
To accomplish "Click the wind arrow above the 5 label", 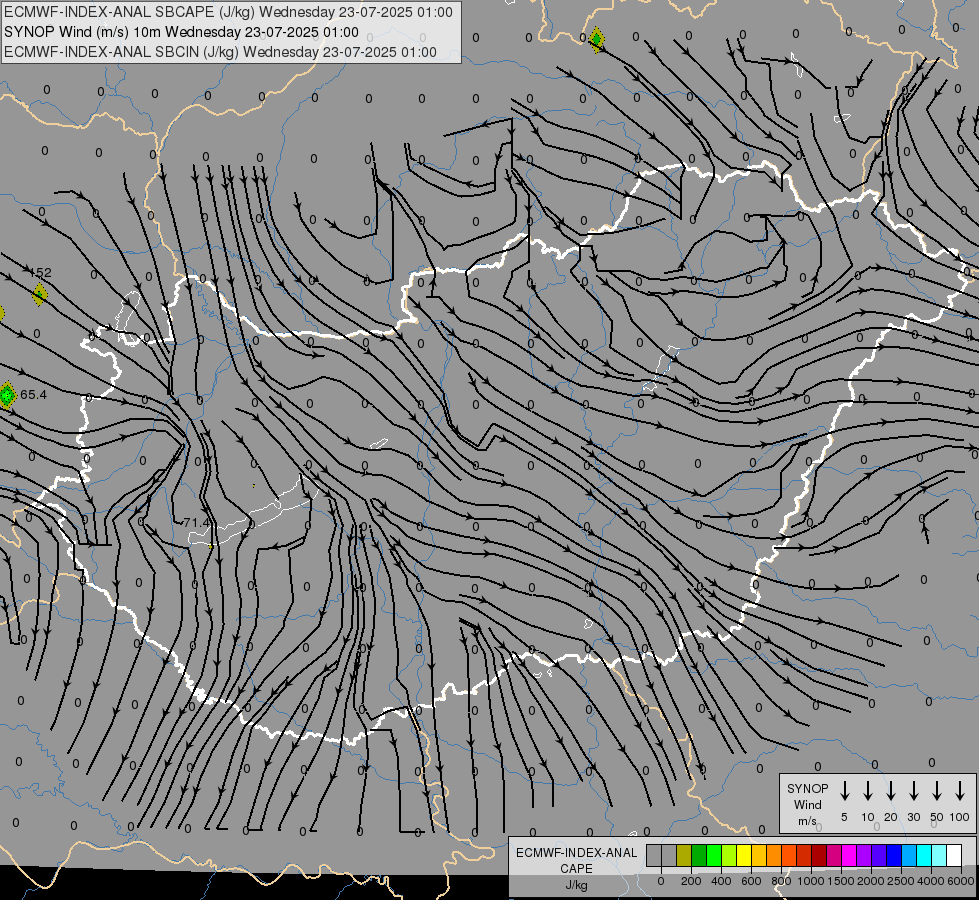I will tap(844, 791).
